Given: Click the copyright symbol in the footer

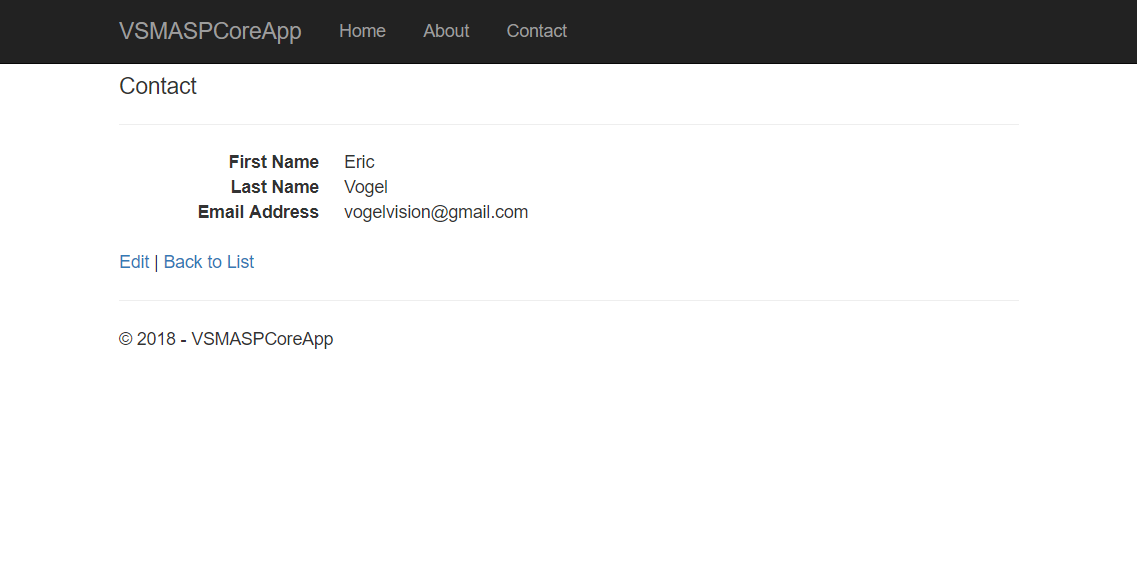Looking at the screenshot, I should (126, 339).
